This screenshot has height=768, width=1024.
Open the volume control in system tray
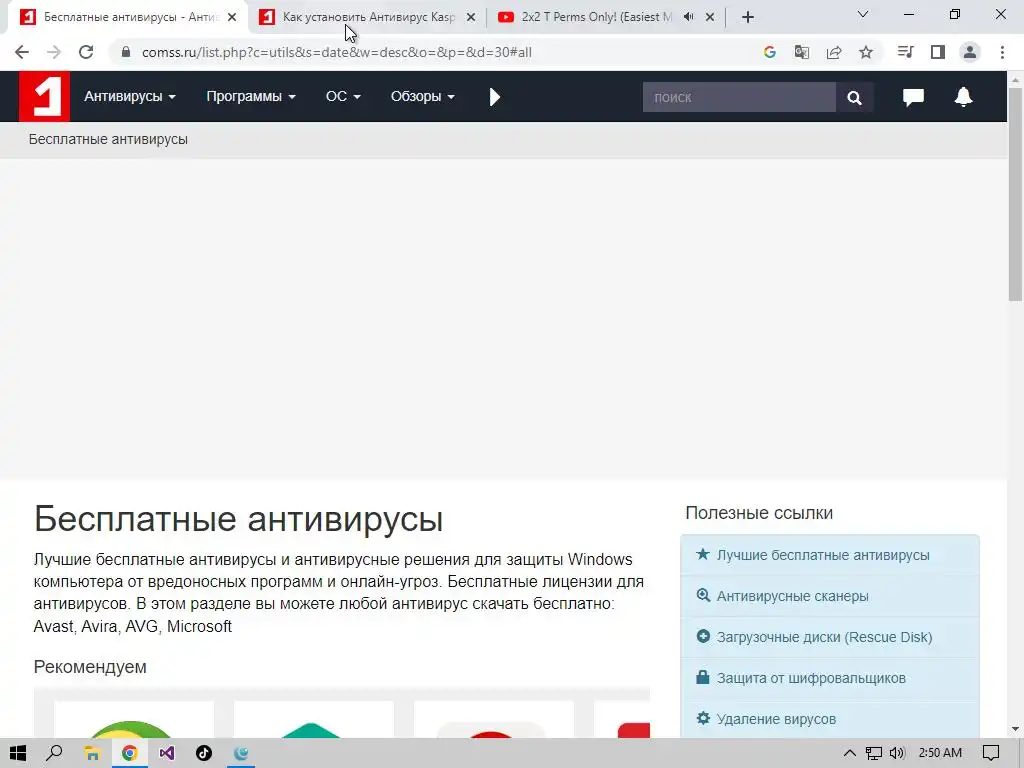pyautogui.click(x=897, y=753)
